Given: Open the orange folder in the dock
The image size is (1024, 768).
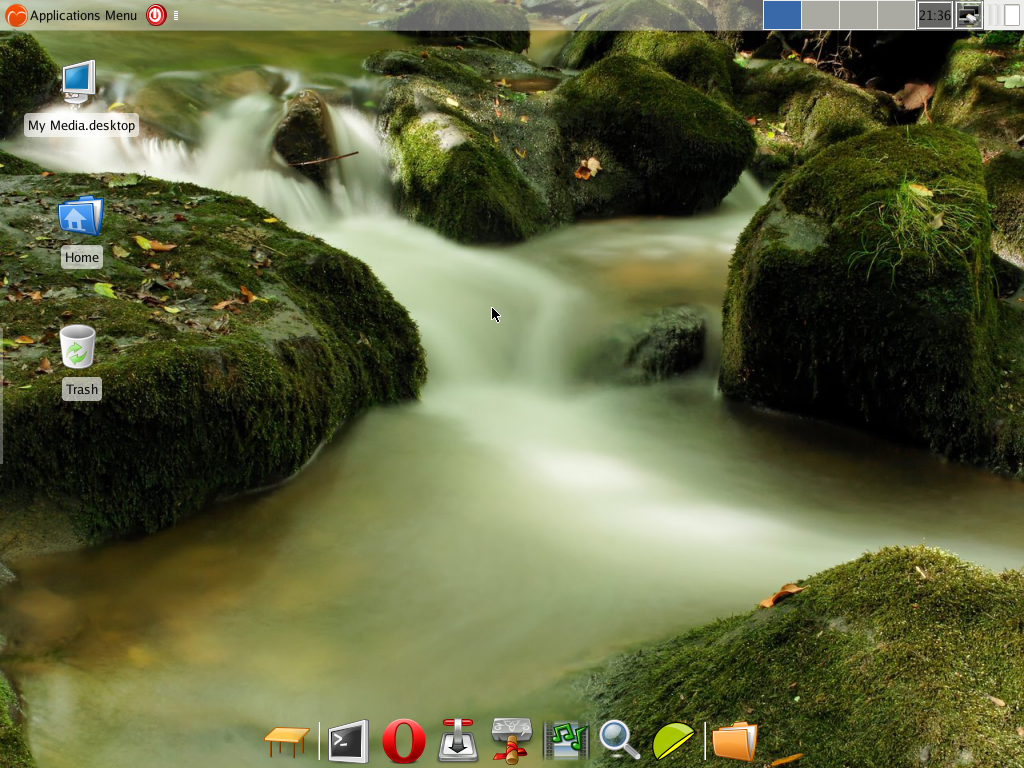Looking at the screenshot, I should tap(735, 741).
